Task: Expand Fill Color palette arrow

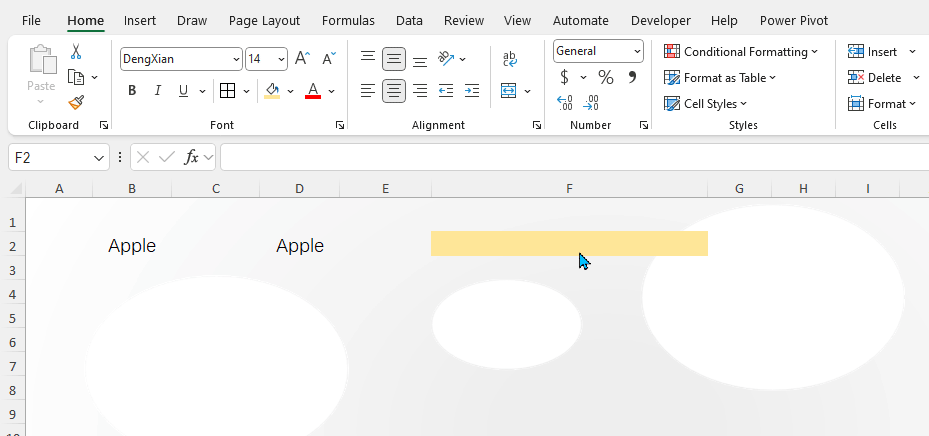Action: point(290,91)
